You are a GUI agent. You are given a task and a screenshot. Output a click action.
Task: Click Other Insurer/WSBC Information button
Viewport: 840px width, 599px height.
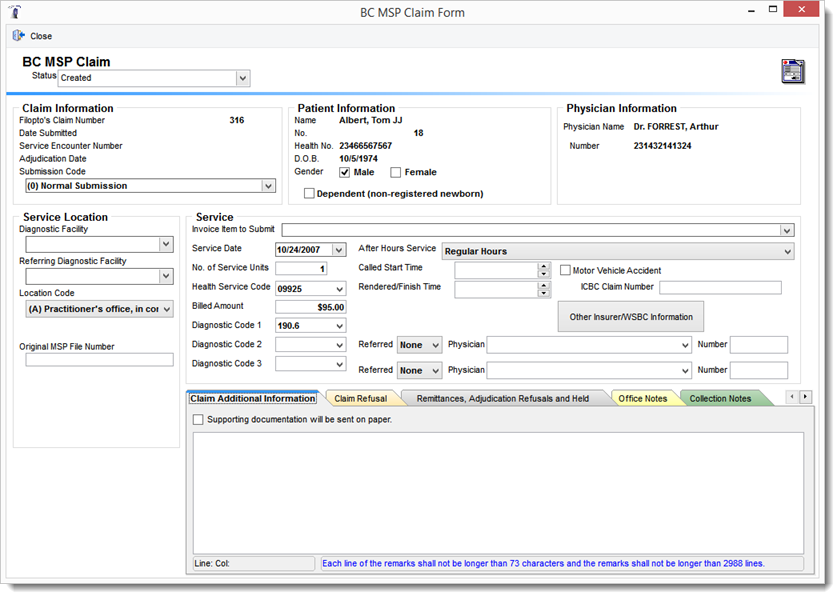click(x=630, y=317)
